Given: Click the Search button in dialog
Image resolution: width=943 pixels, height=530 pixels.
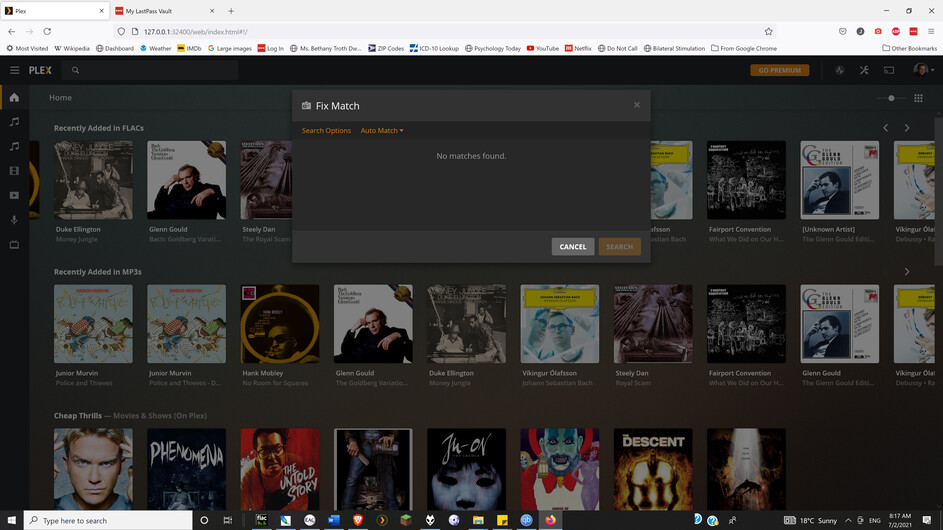Looking at the screenshot, I should [x=619, y=247].
